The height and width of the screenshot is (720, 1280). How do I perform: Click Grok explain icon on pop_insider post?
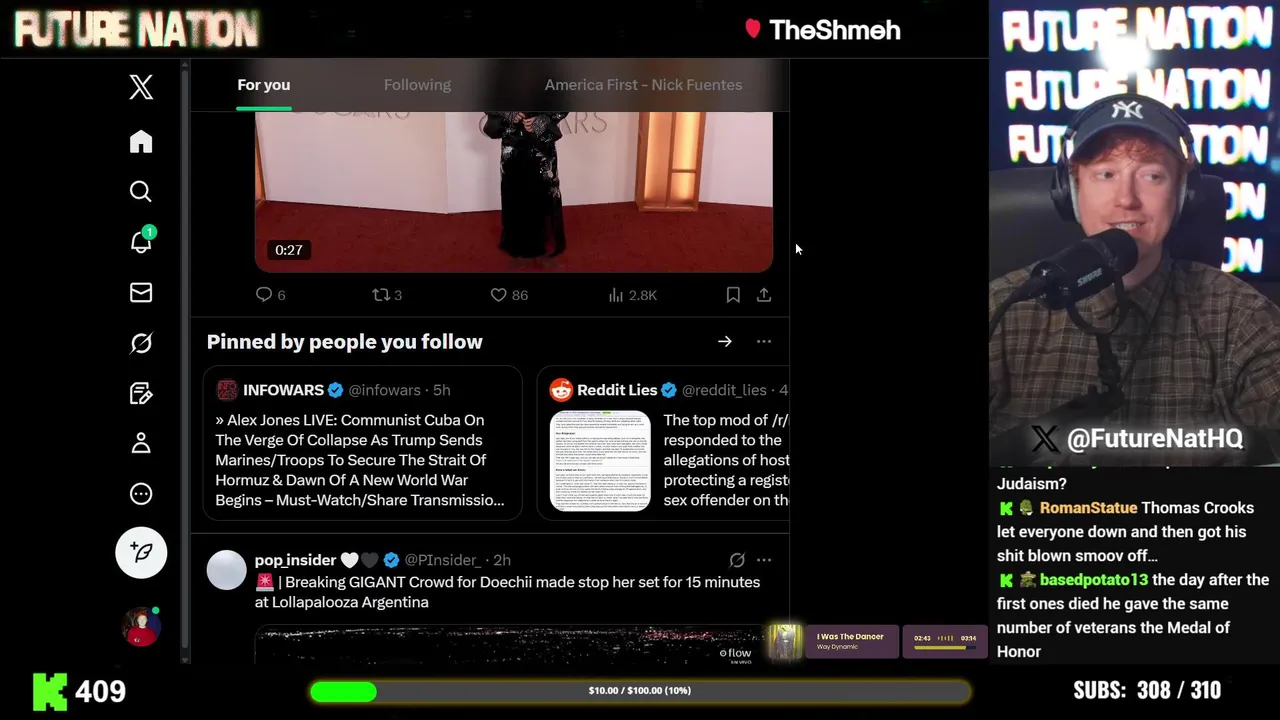(737, 560)
